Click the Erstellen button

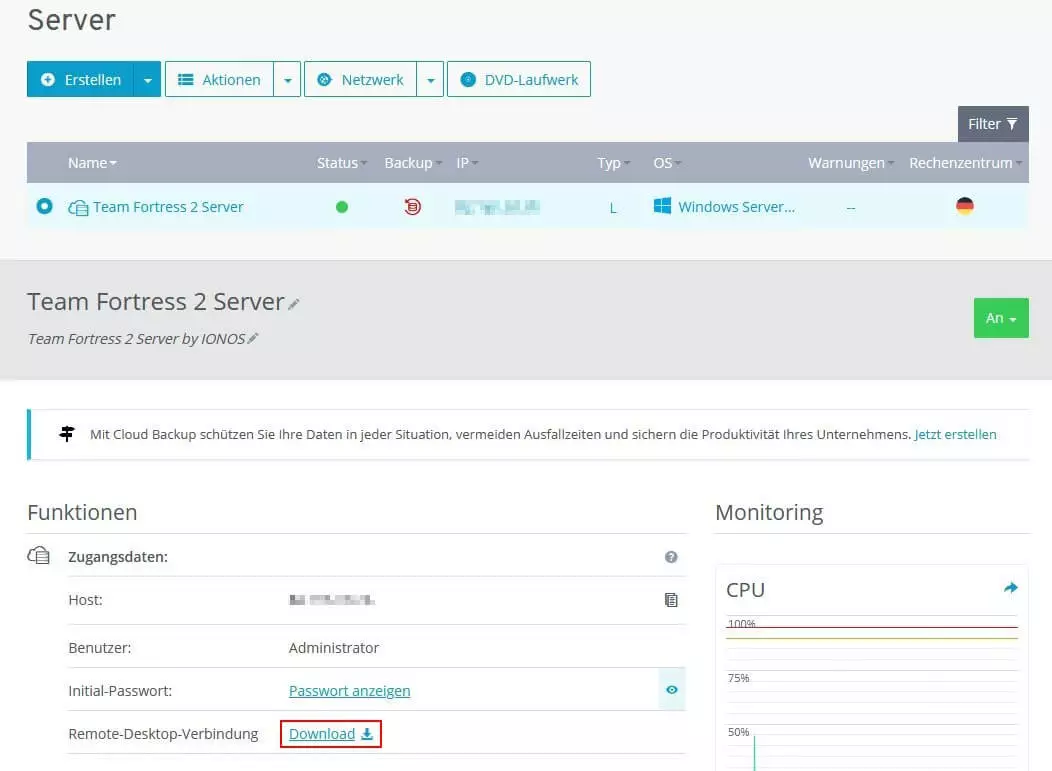click(x=81, y=79)
